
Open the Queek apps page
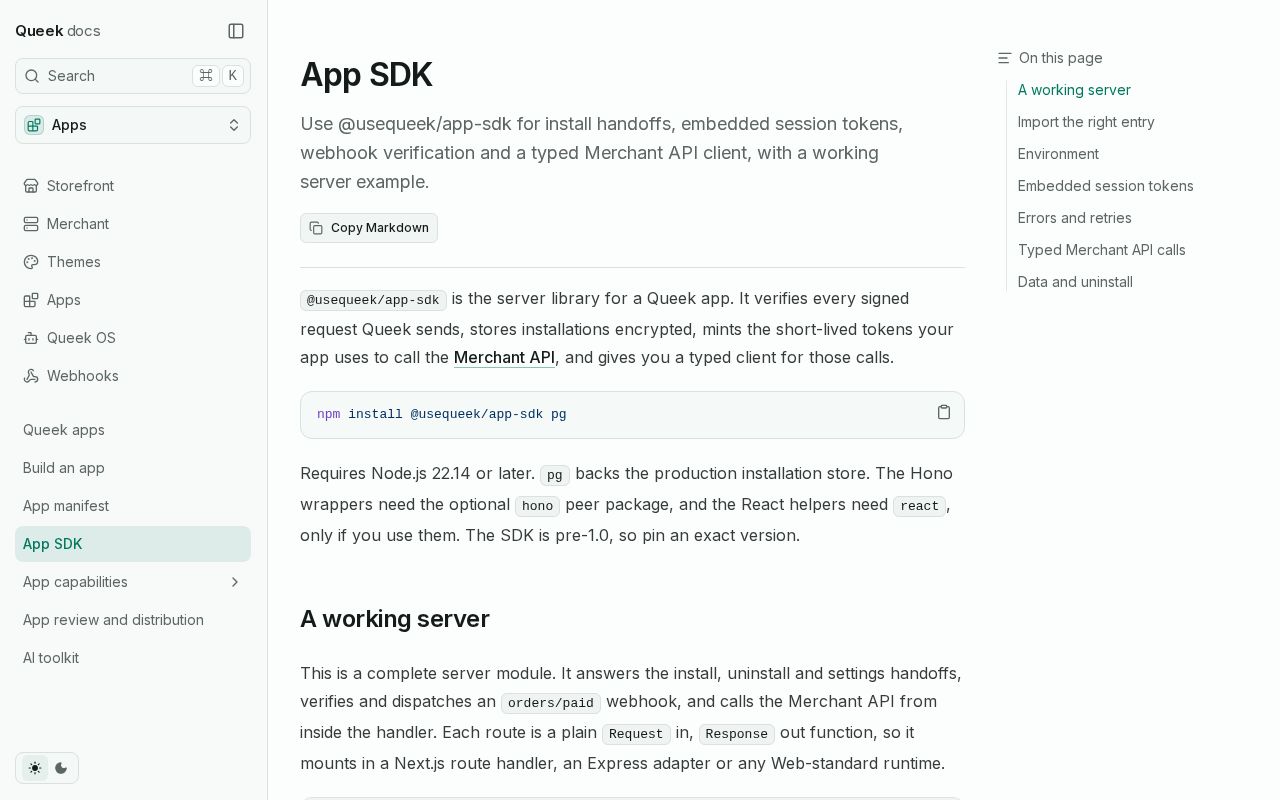coord(133,430)
